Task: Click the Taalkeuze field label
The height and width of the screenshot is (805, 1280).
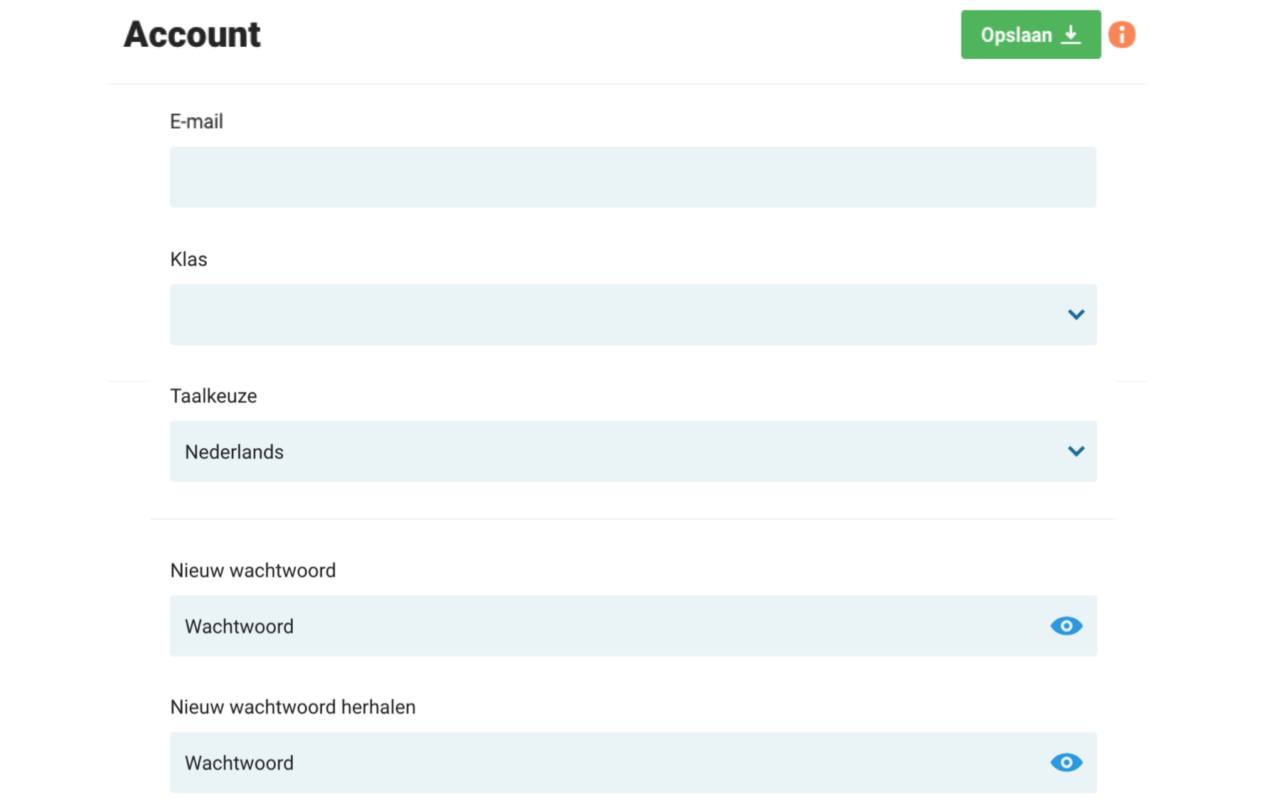Action: [214, 396]
